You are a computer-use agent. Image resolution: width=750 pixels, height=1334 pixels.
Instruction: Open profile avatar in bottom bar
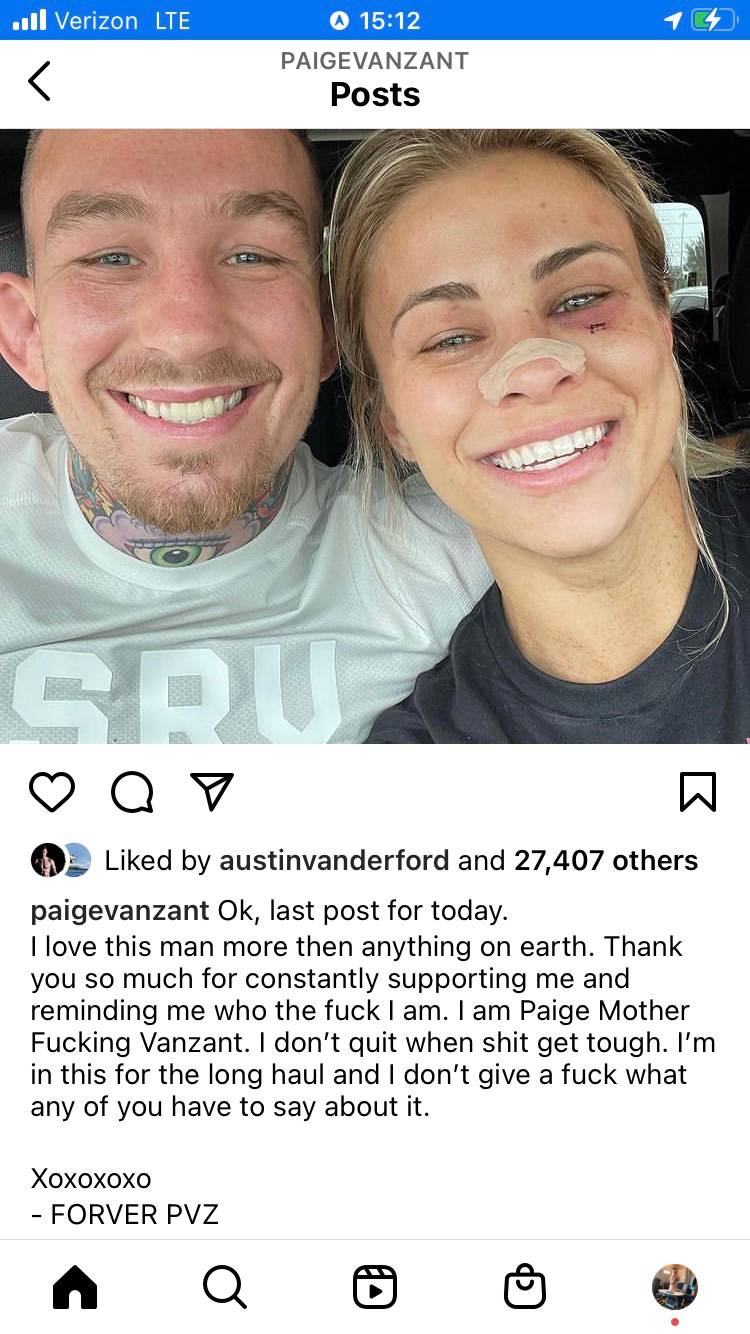(675, 1287)
